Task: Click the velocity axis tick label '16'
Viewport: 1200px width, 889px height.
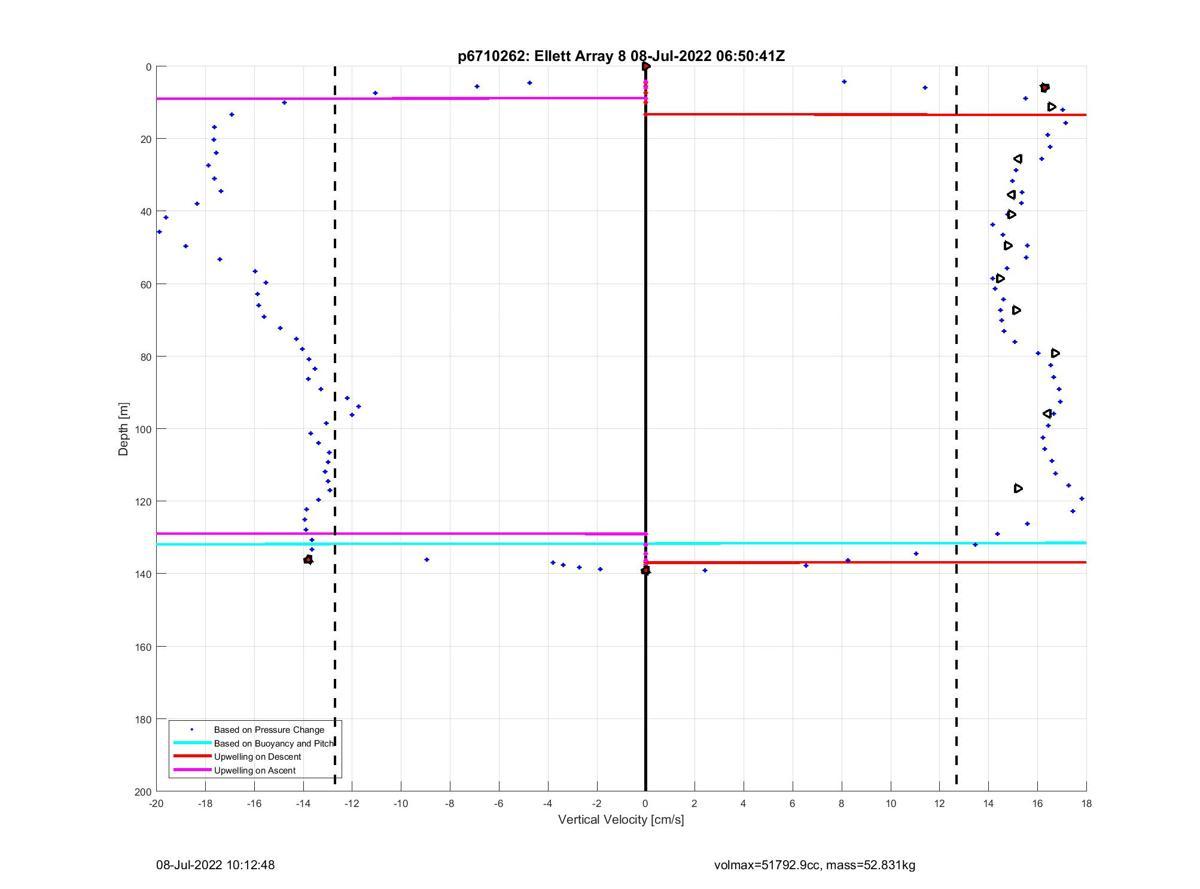Action: tap(1038, 803)
